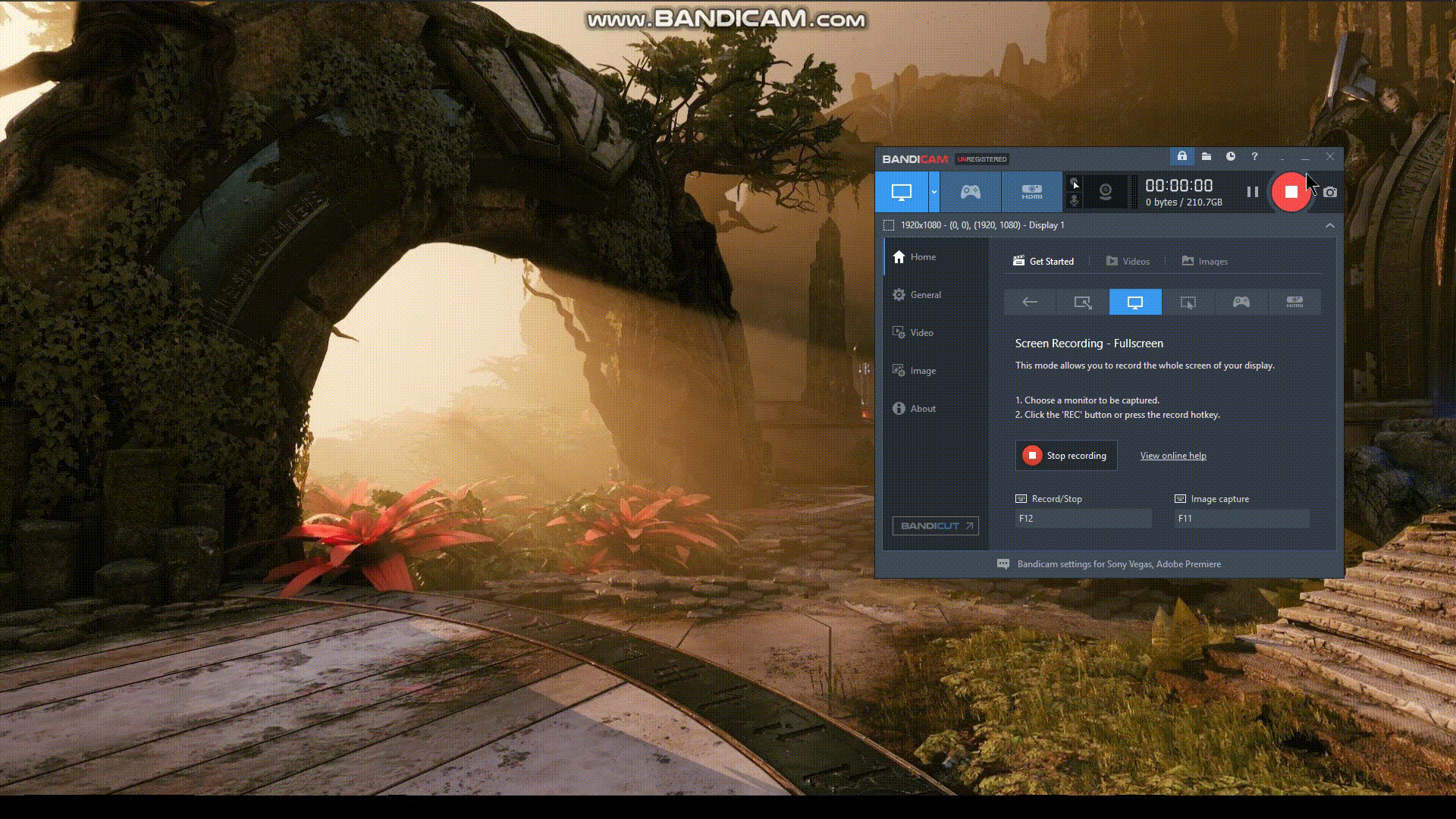Select Game Recording mode gamepad icon in top bar
The width and height of the screenshot is (1456, 819).
[x=970, y=192]
